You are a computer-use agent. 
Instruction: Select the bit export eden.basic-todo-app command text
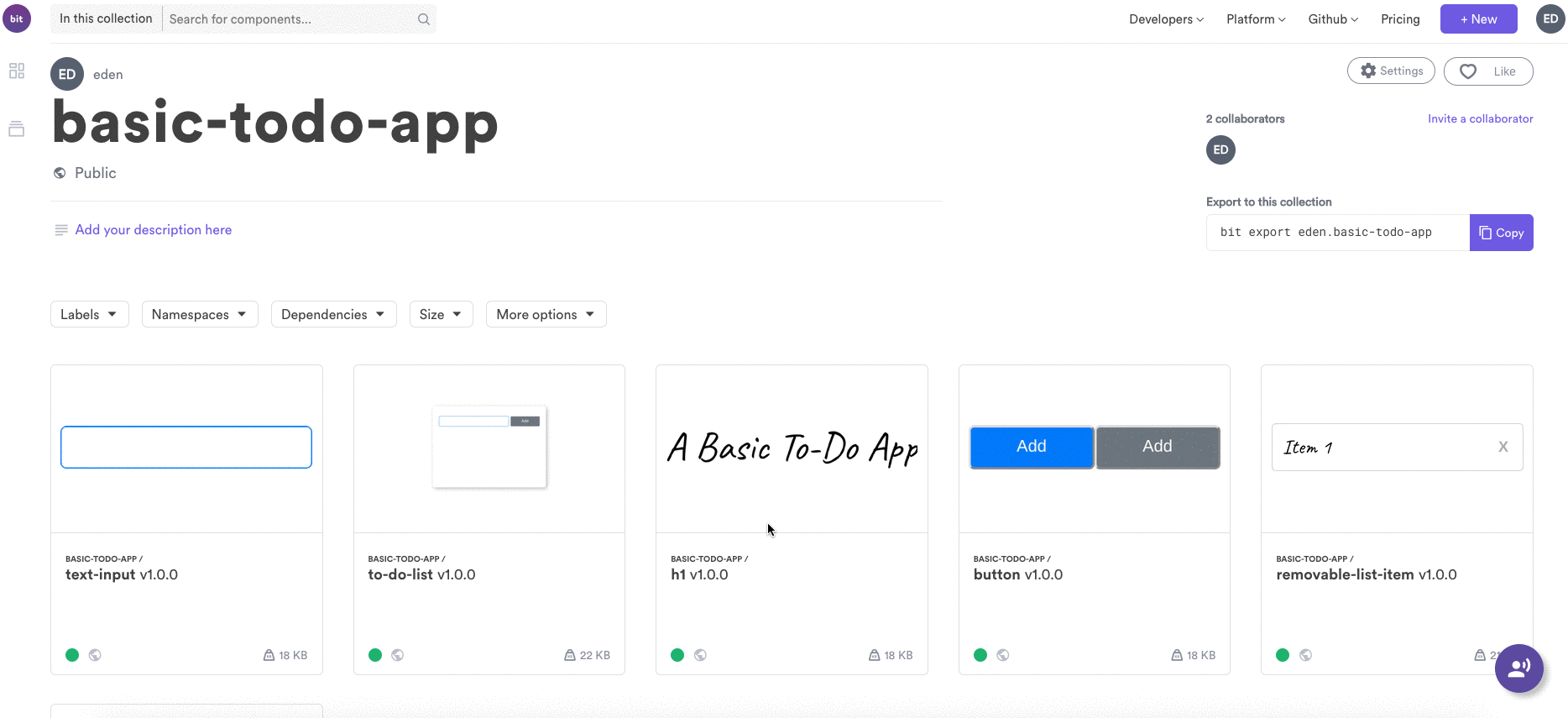tap(1326, 233)
